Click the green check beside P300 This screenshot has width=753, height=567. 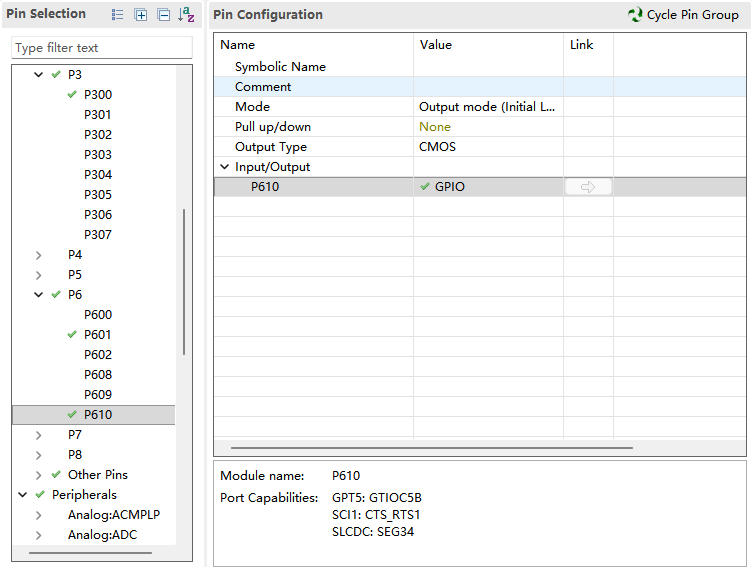72,95
